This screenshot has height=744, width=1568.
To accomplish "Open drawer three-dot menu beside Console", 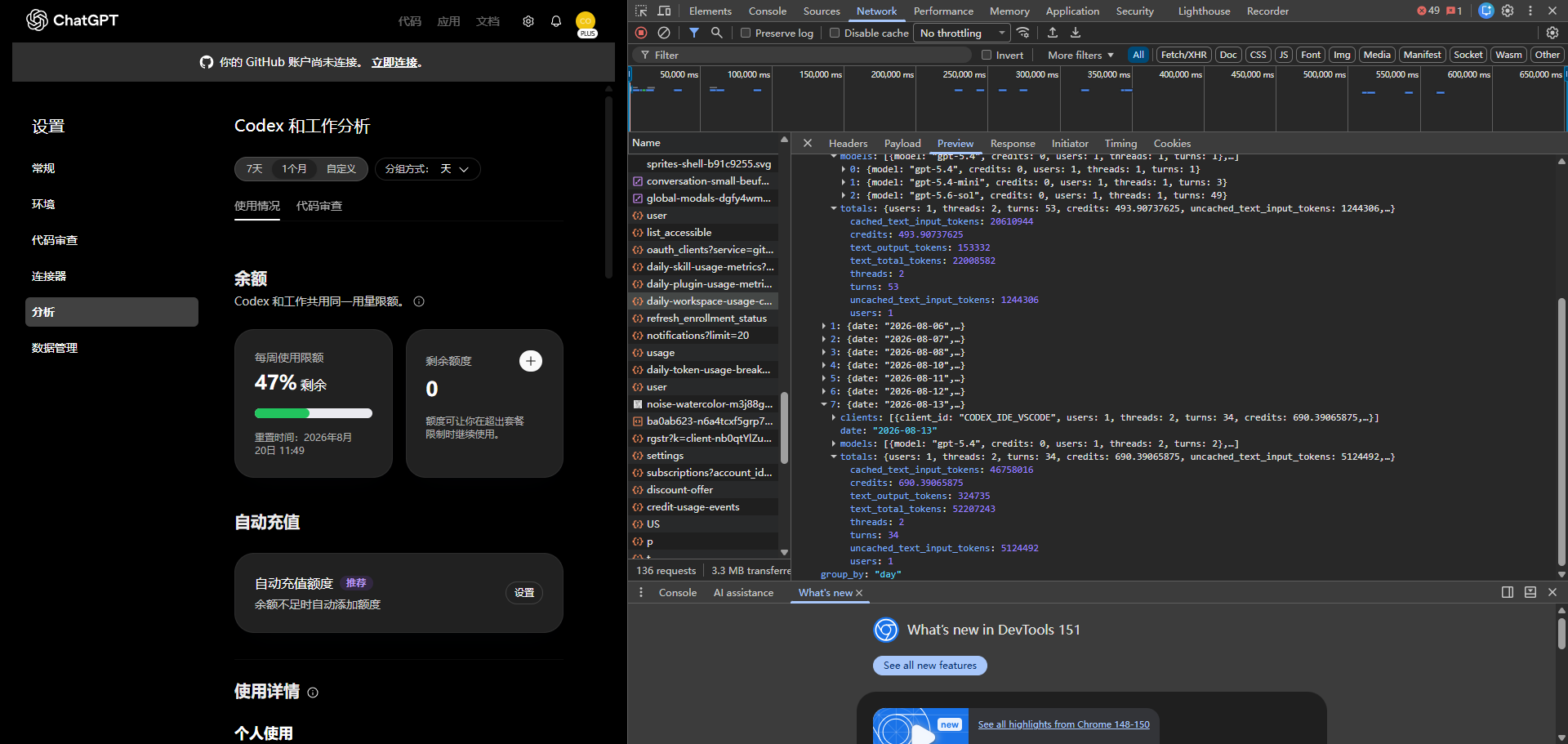I will click(641, 593).
